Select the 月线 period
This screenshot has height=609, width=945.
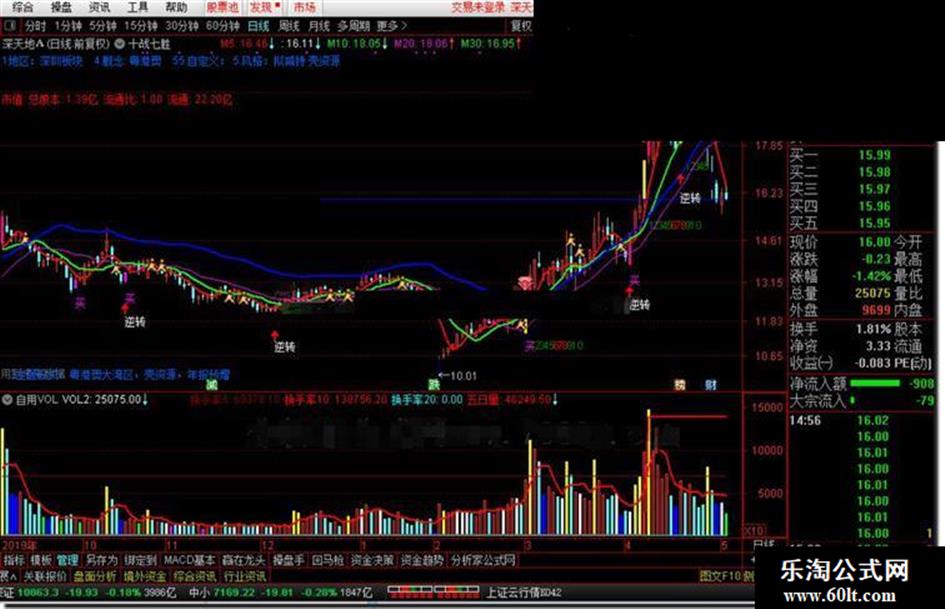click(319, 26)
